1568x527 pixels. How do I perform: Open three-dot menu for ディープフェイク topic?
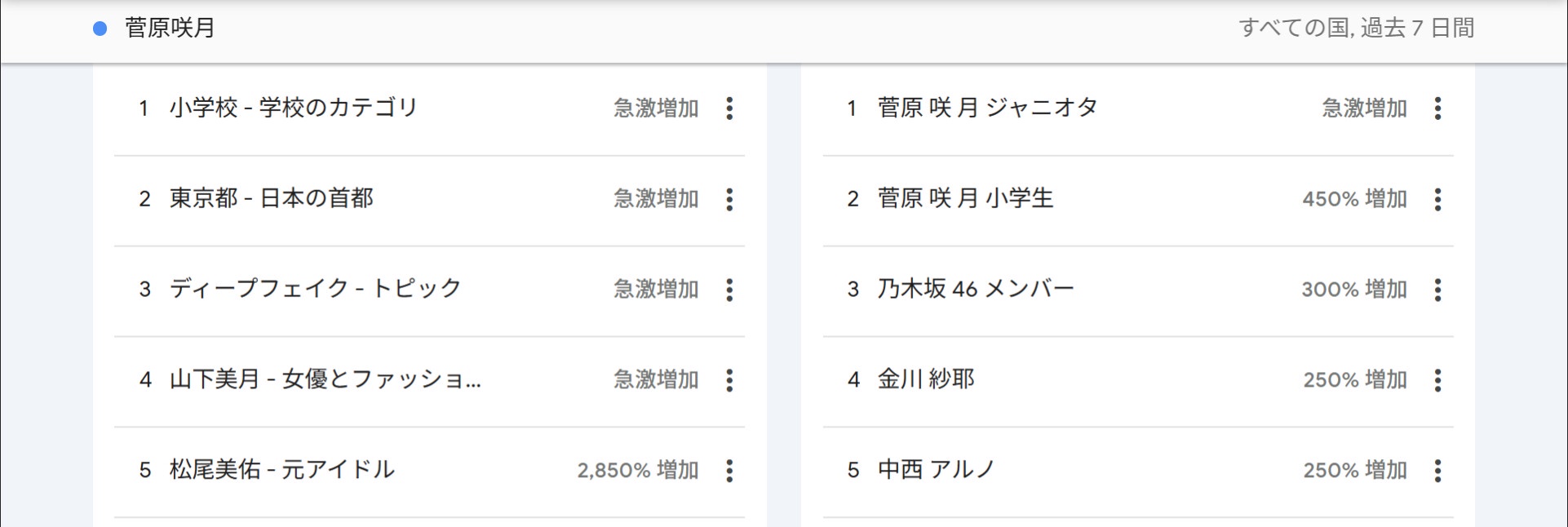[729, 290]
